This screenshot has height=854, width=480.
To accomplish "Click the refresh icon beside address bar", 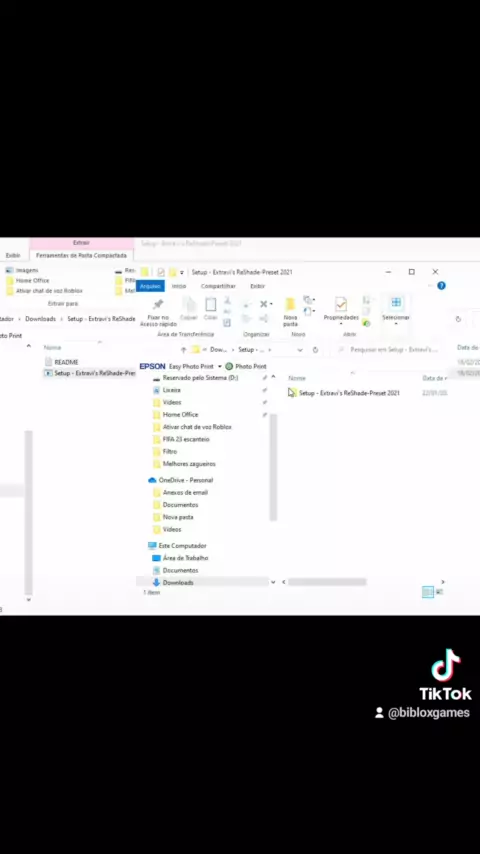I will click(x=315, y=350).
